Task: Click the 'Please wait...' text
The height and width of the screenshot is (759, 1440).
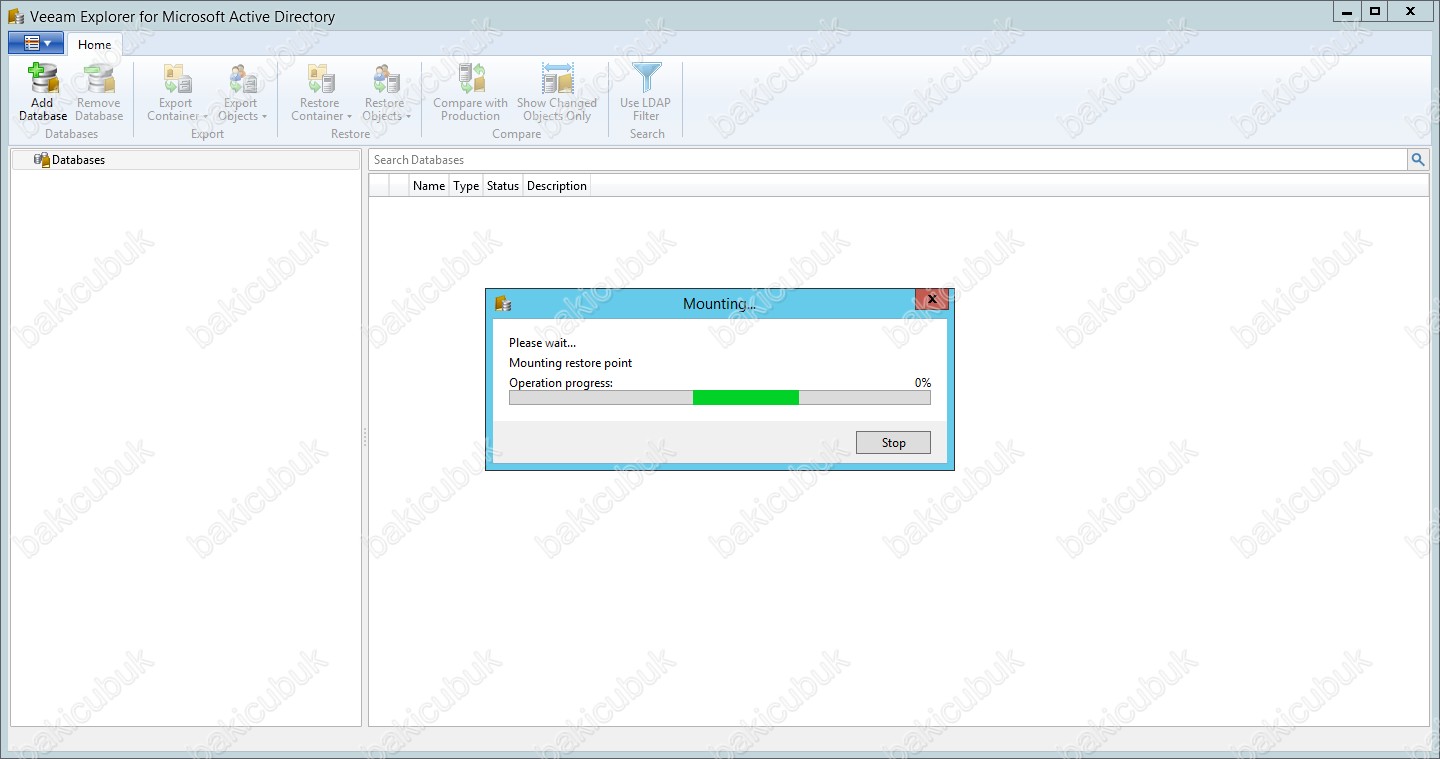Action: tap(542, 343)
